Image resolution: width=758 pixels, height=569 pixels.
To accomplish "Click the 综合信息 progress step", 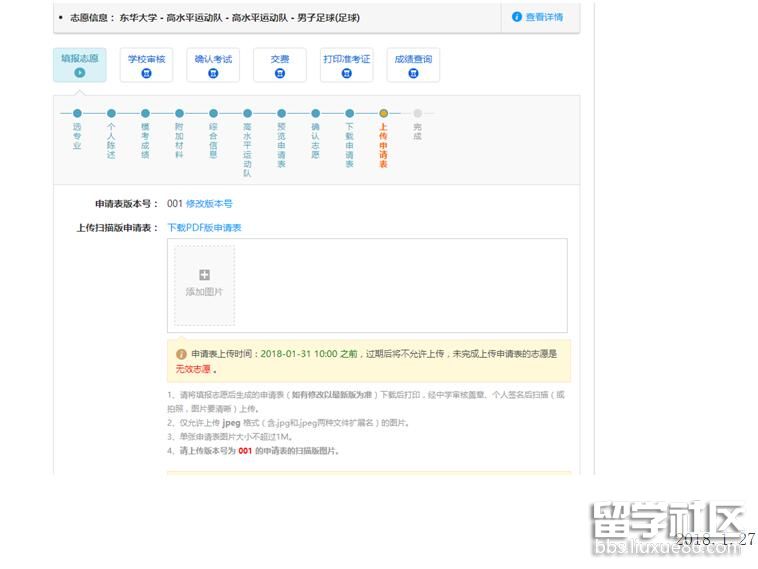I will click(213, 114).
